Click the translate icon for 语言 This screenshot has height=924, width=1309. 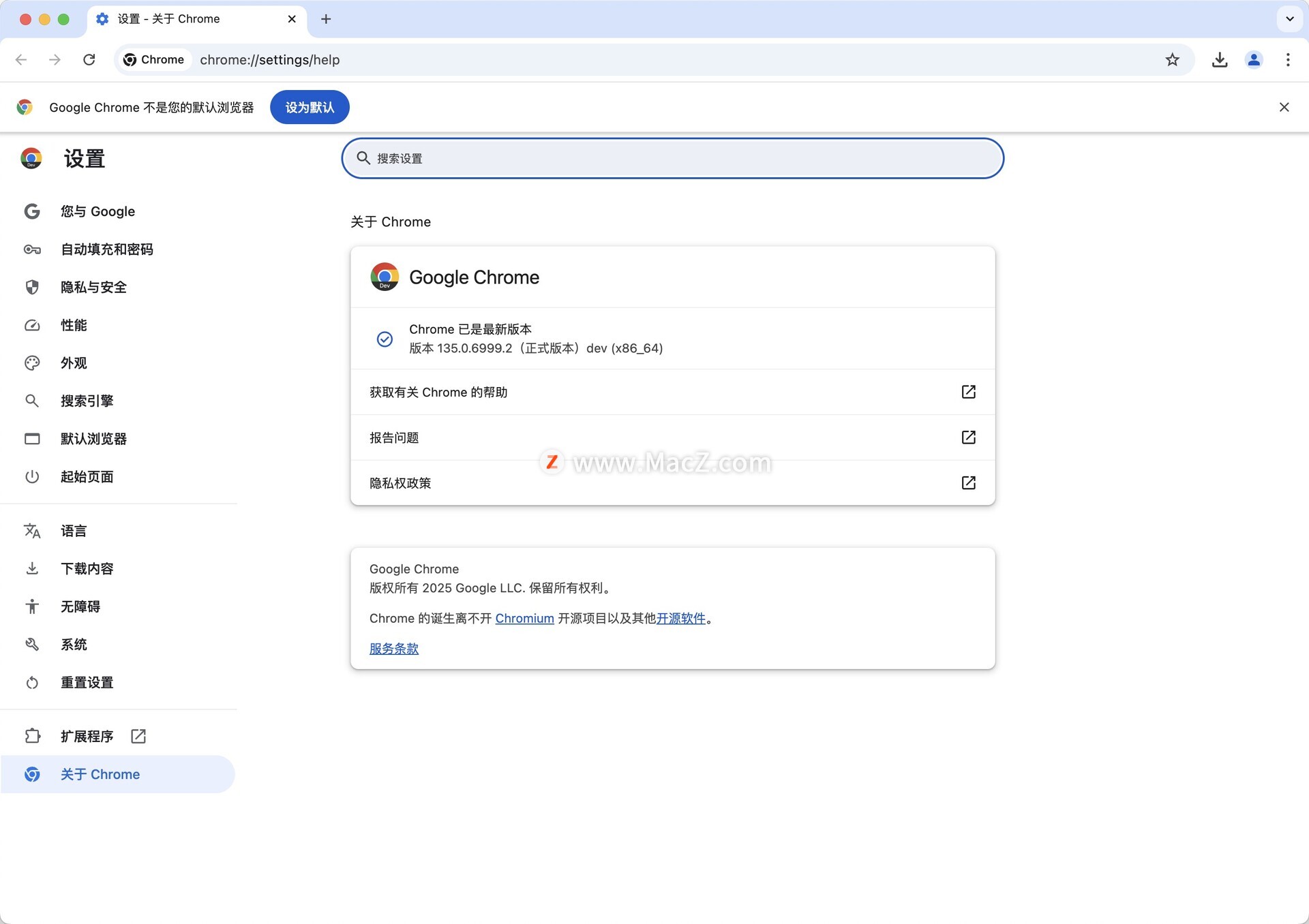click(x=32, y=531)
